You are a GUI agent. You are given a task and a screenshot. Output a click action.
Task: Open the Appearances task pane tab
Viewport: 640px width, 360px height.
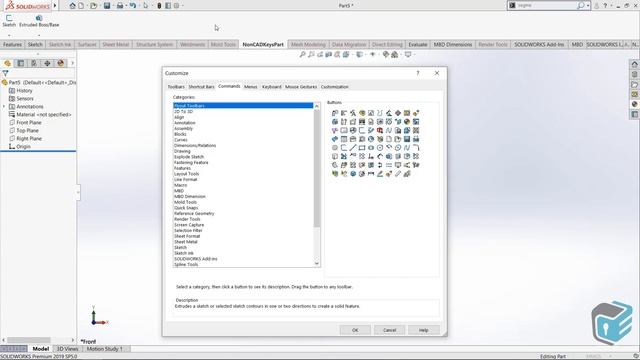tap(634, 104)
